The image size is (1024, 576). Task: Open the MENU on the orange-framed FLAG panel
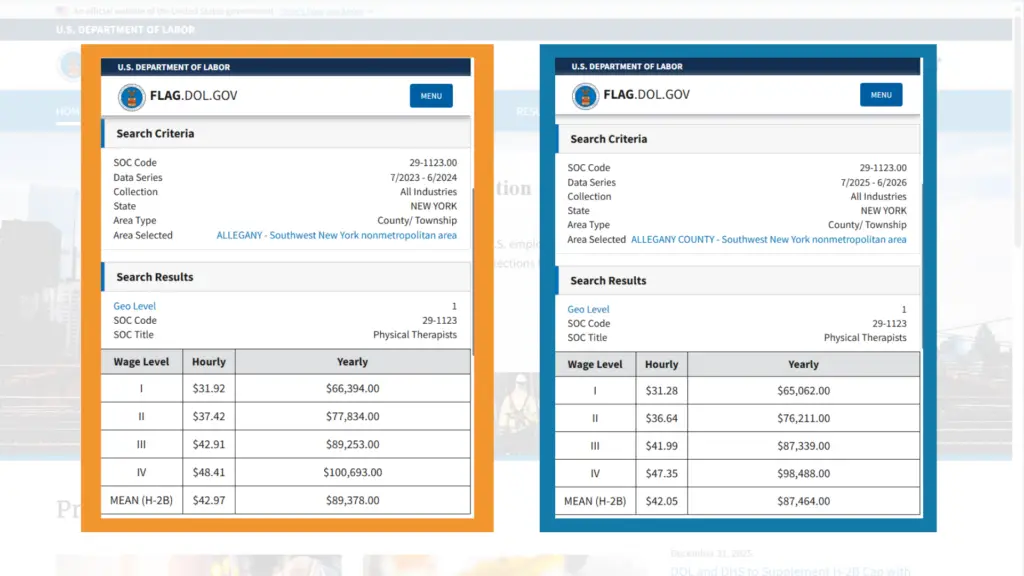431,96
